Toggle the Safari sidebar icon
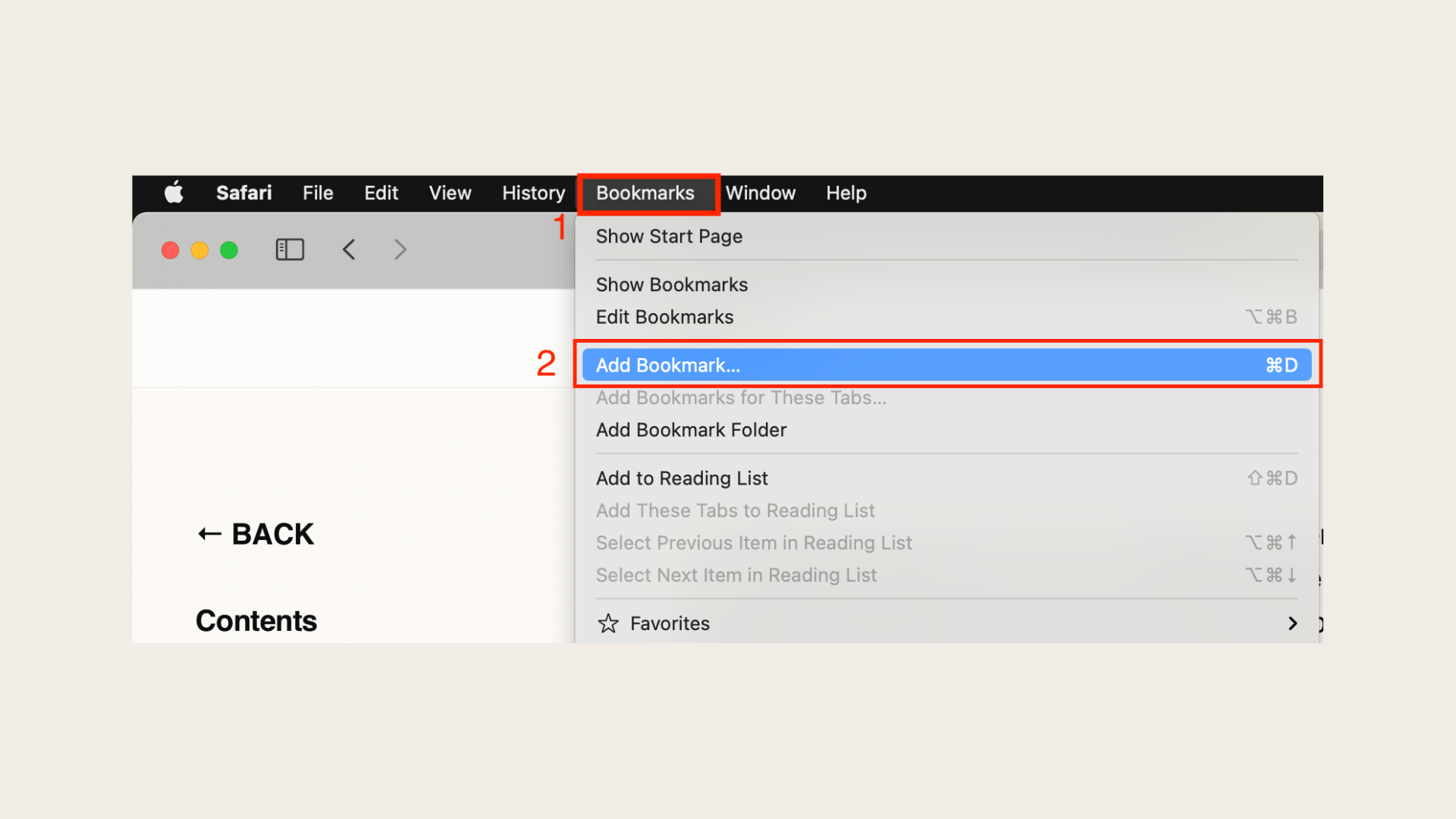 290,249
